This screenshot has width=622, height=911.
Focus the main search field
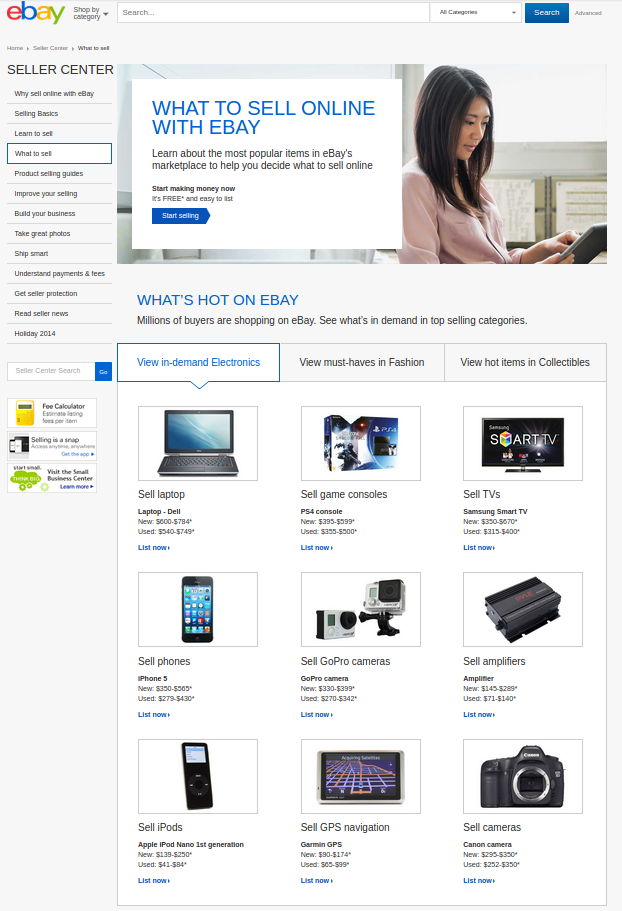click(273, 12)
